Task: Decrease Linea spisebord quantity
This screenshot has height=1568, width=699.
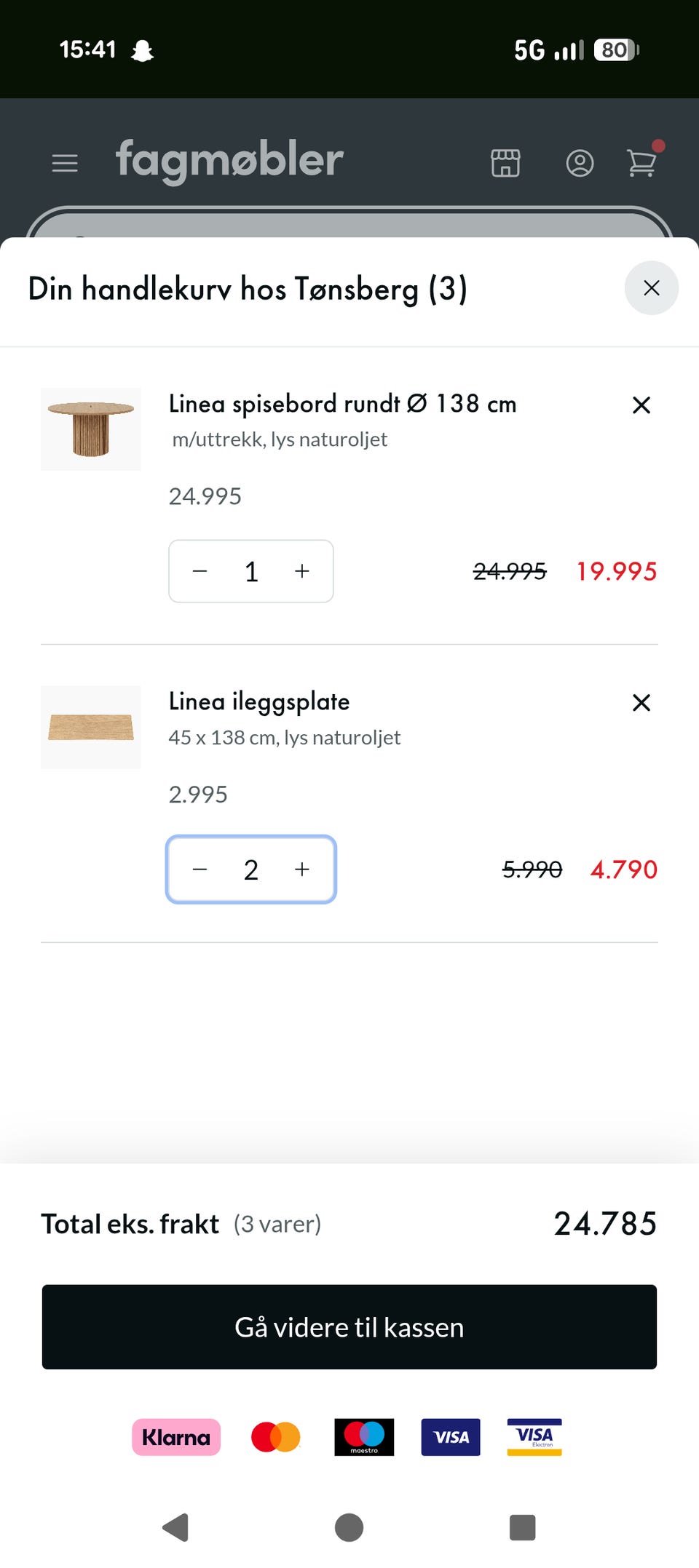Action: pos(200,571)
